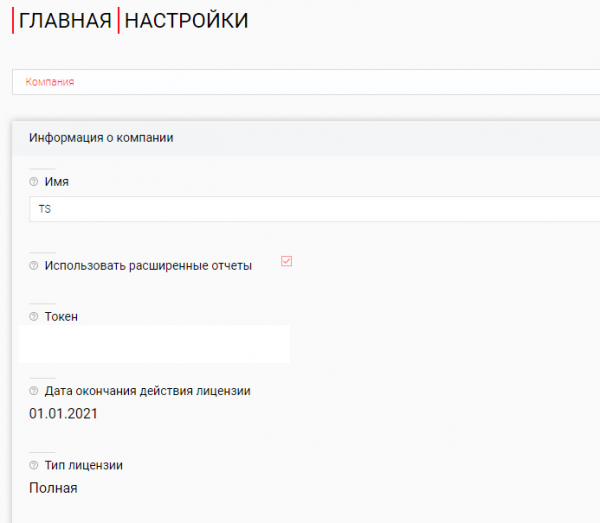
Task: Click the Информация о компании panel header
Action: [102, 138]
